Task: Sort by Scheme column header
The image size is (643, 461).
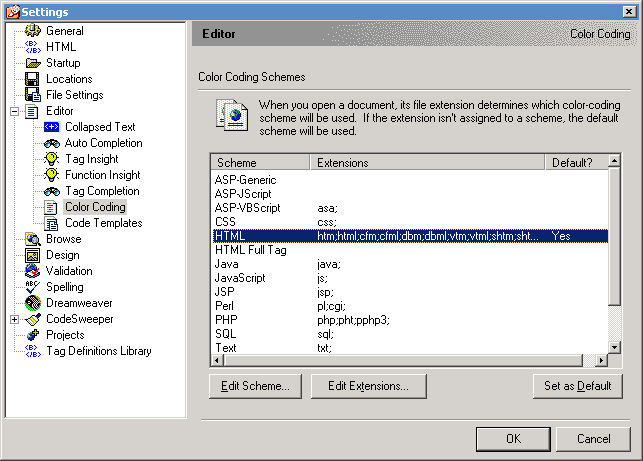Action: click(x=260, y=163)
